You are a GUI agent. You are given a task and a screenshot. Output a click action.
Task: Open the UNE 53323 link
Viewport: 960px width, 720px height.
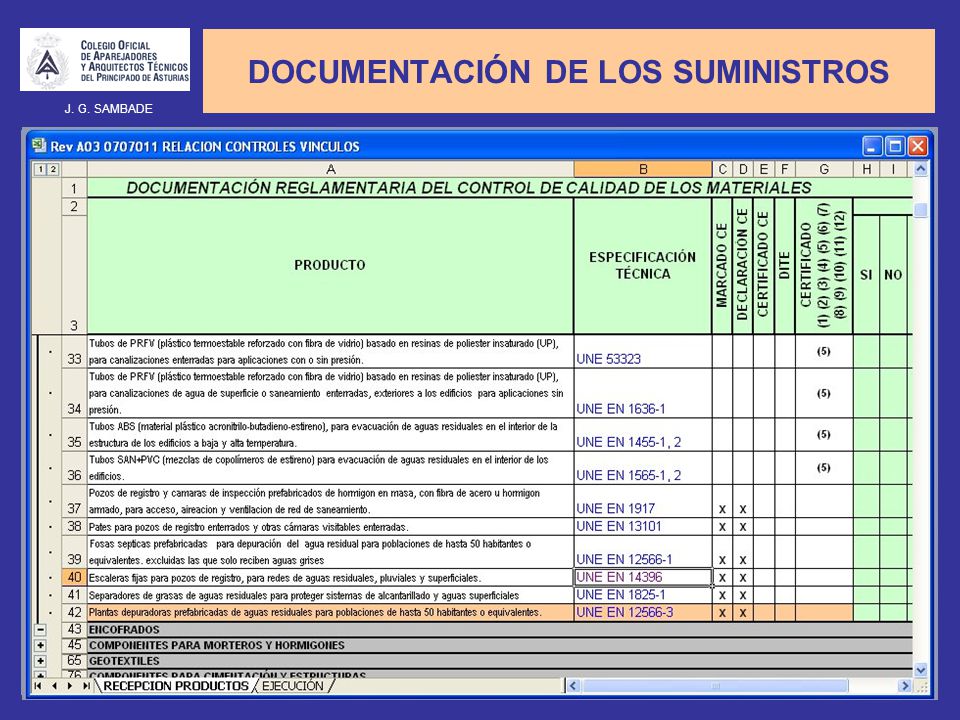coord(609,359)
